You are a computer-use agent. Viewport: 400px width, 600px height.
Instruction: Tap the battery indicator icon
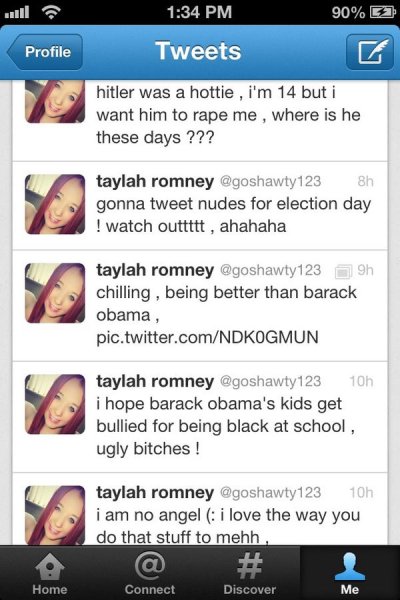382,12
